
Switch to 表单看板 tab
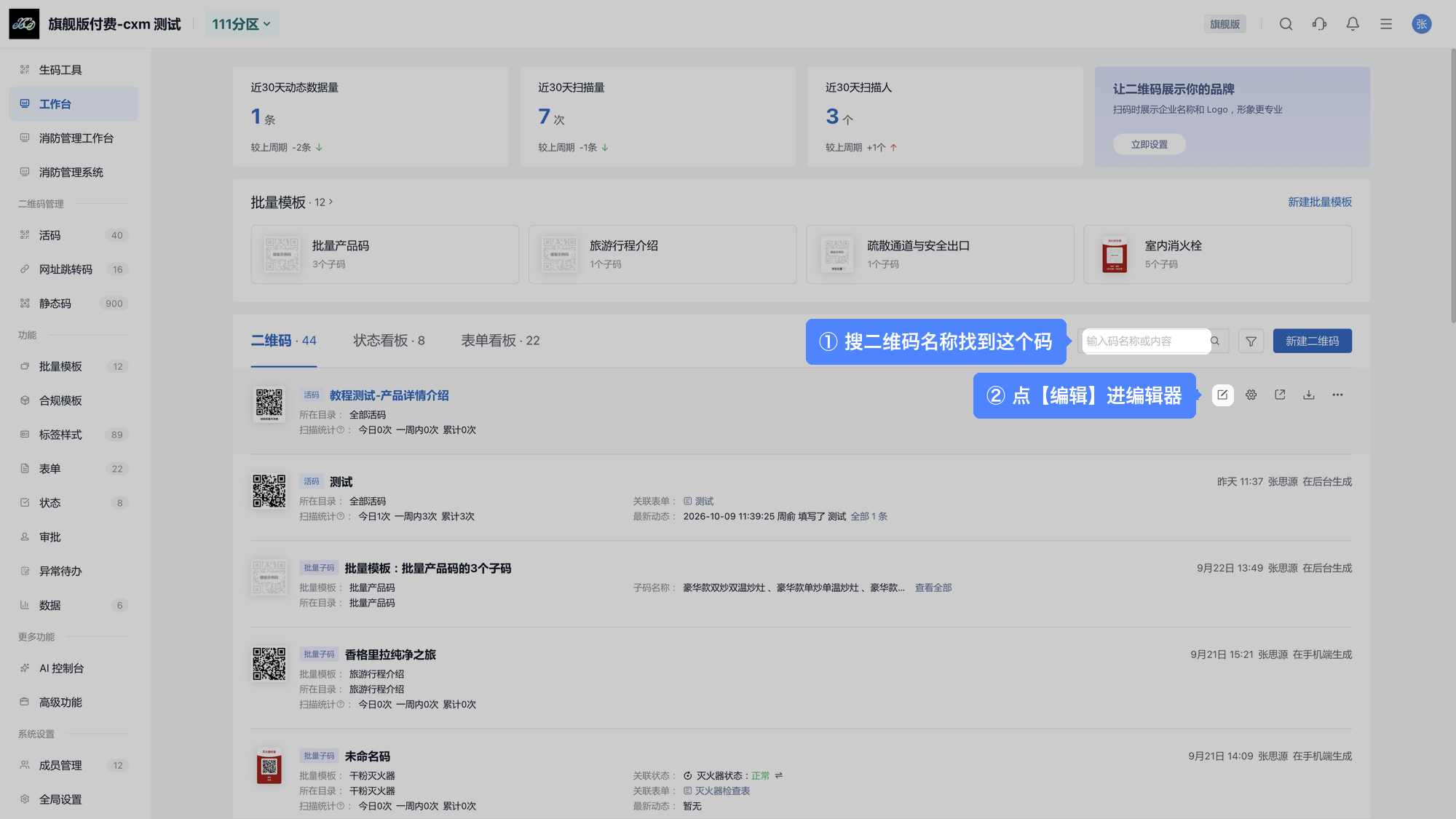click(500, 341)
